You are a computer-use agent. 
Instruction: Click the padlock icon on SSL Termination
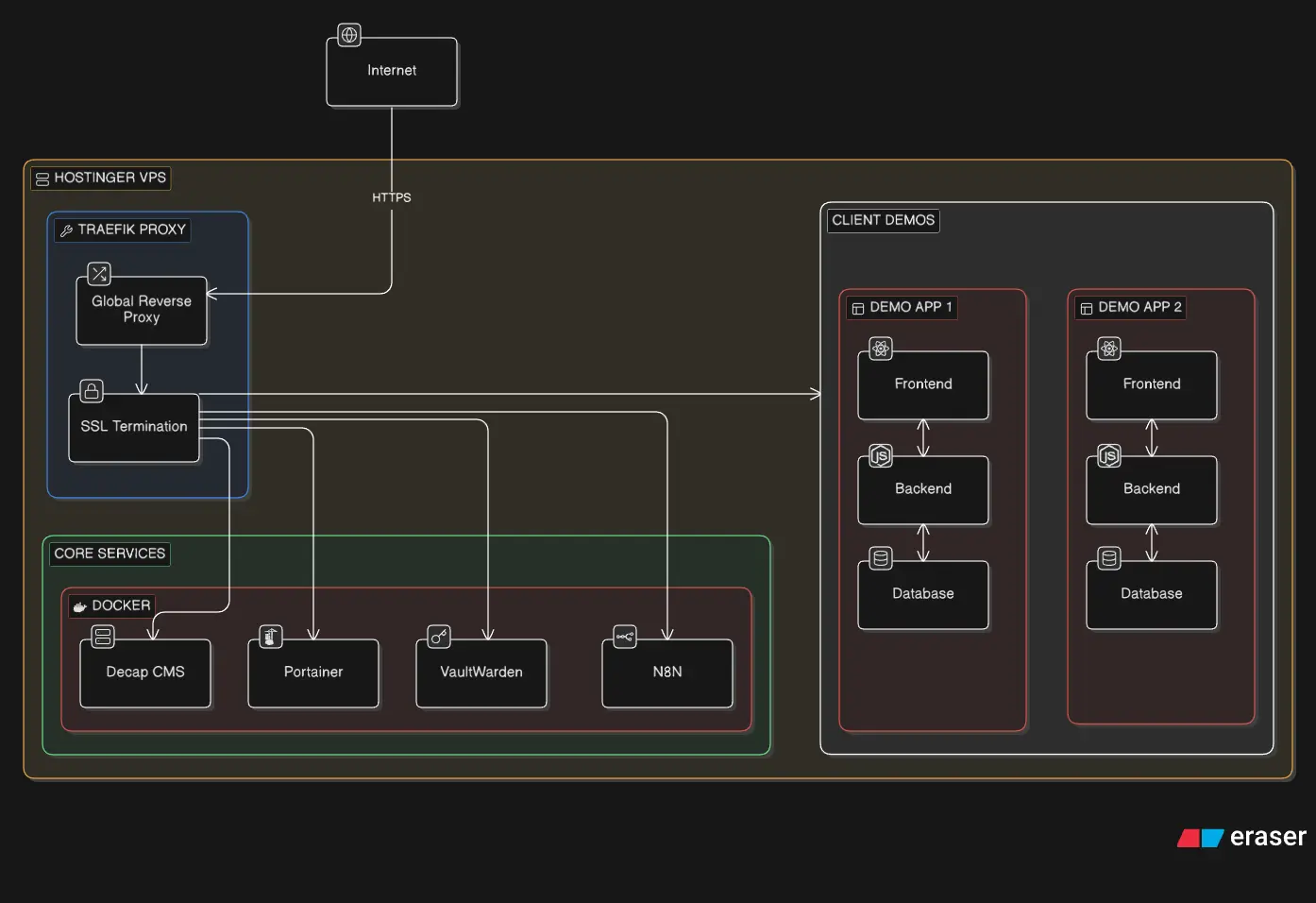click(x=92, y=391)
